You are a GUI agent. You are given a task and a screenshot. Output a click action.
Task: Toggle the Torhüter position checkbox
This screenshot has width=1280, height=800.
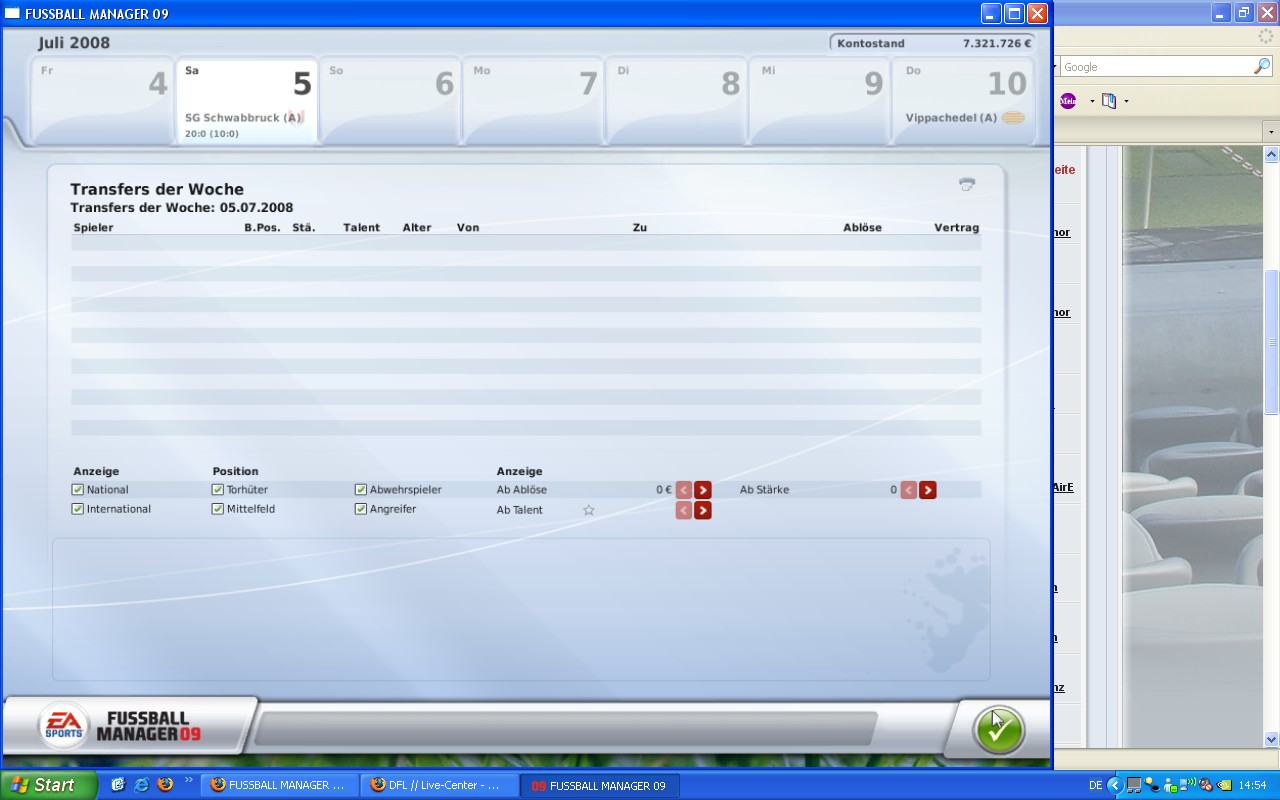pos(218,490)
